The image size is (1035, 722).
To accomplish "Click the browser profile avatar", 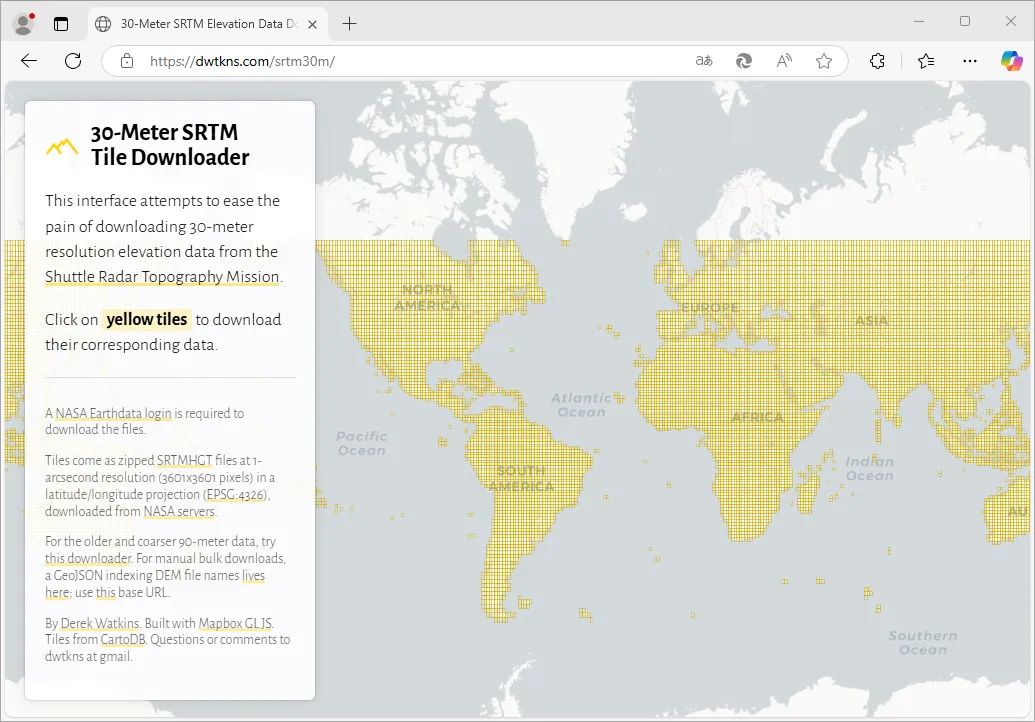I will click(x=22, y=23).
